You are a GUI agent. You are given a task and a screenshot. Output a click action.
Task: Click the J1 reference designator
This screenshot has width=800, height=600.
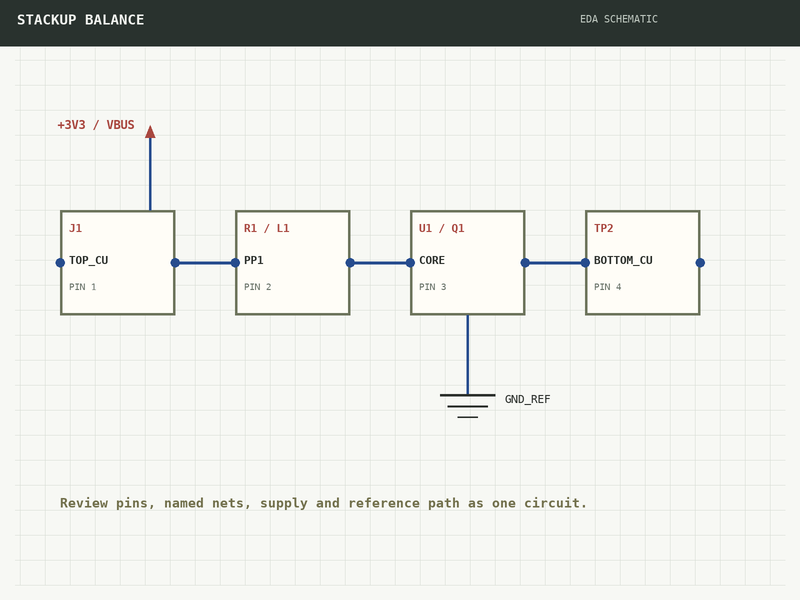[x=76, y=228]
